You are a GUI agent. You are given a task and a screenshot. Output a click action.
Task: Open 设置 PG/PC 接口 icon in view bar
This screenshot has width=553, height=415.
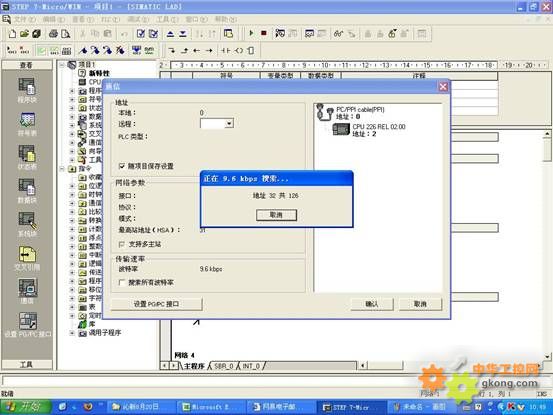coord(28,325)
